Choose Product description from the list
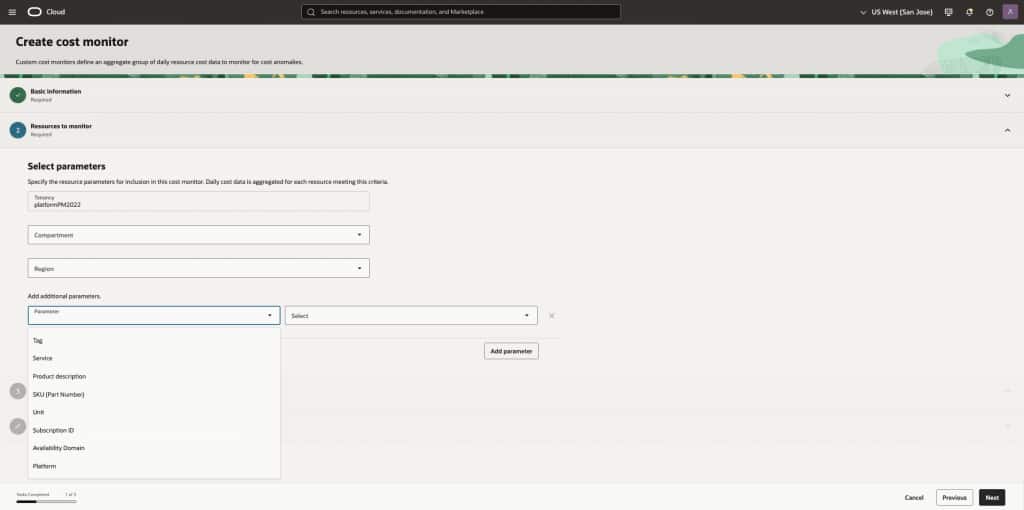Viewport: 1024px width, 510px height. point(154,376)
